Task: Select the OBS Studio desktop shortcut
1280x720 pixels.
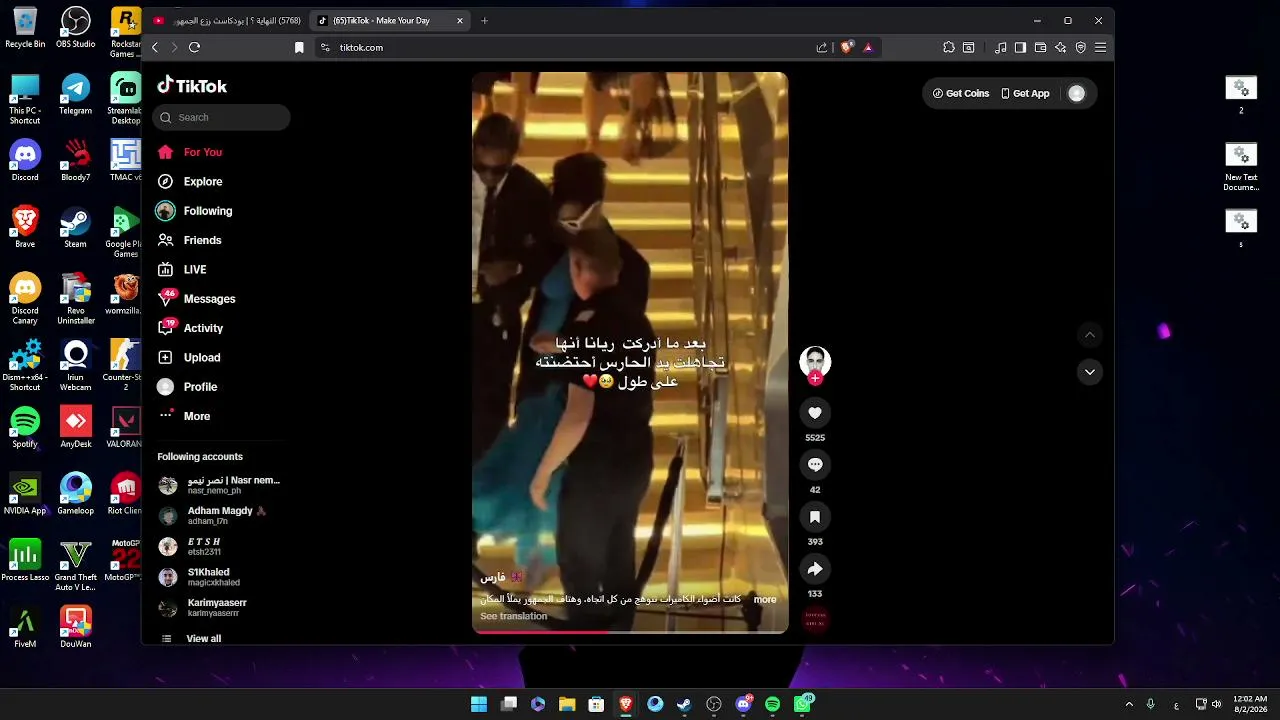Action: click(76, 28)
